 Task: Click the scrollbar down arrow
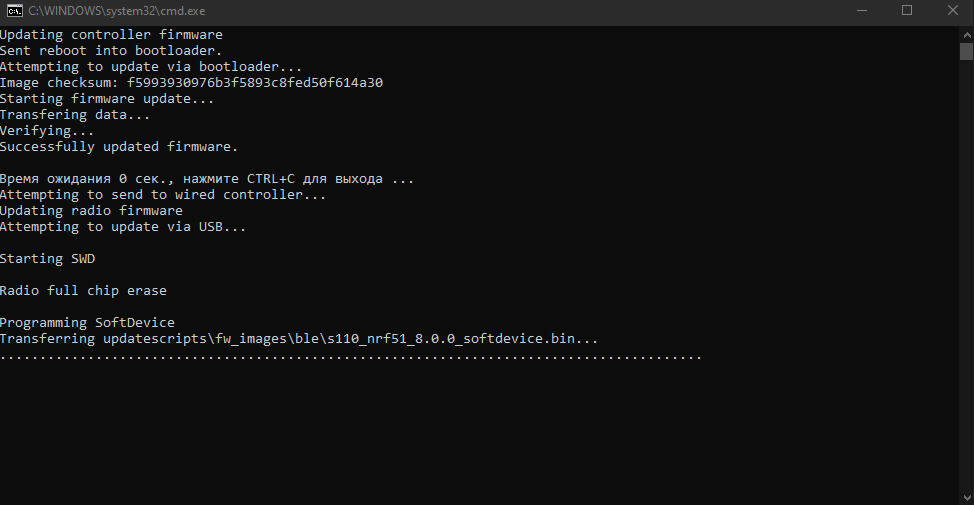pos(966,498)
